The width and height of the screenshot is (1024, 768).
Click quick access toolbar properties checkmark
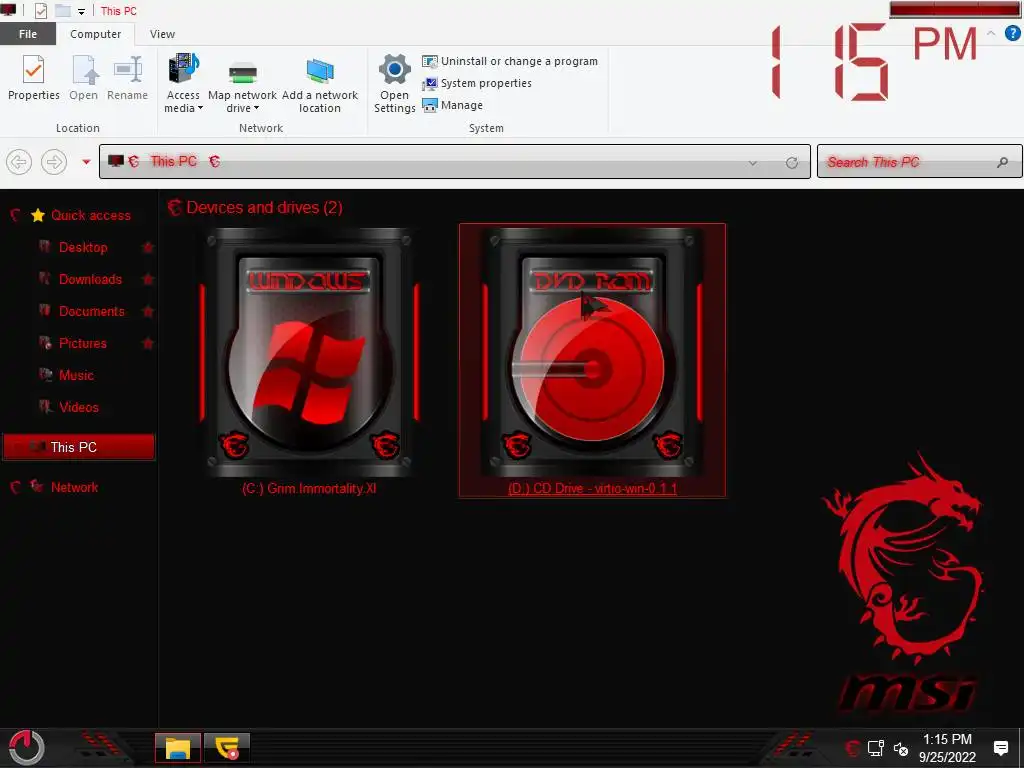(x=40, y=11)
